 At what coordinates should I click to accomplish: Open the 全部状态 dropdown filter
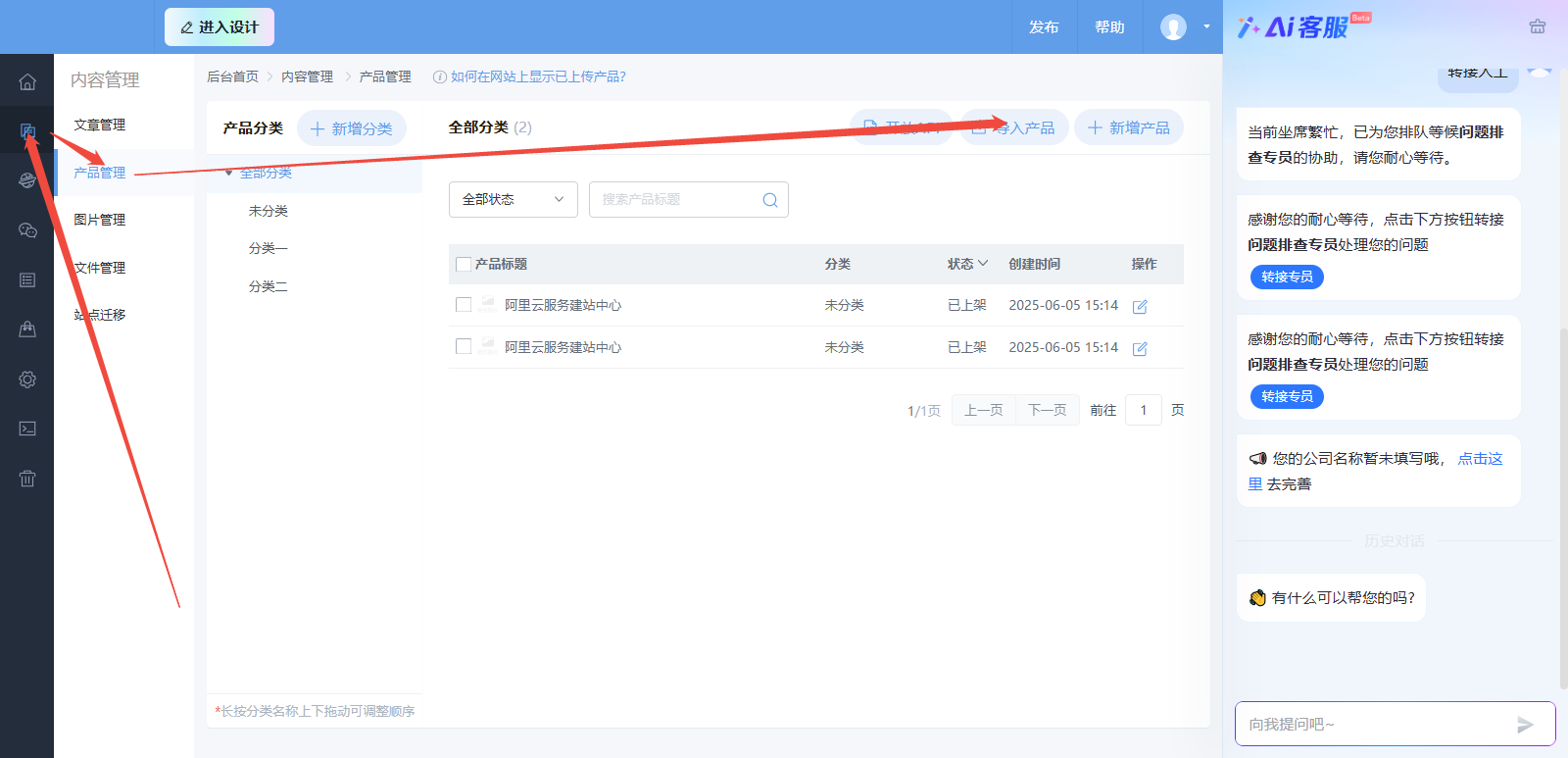(513, 200)
